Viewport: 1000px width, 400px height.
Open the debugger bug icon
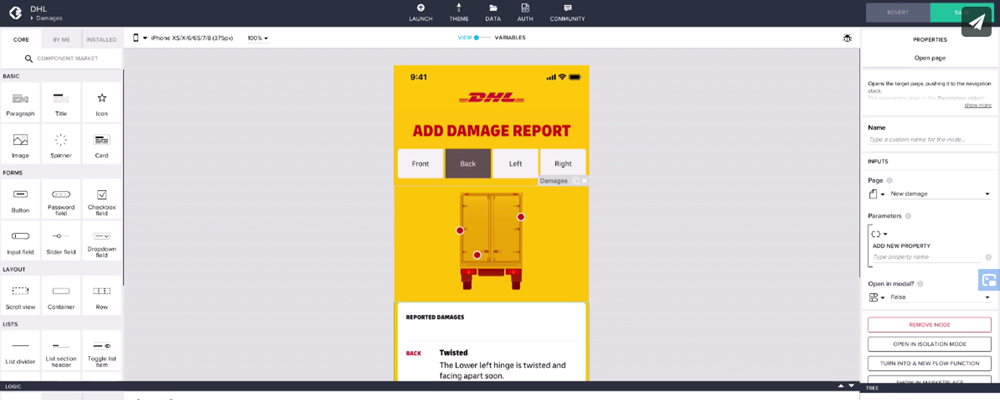847,38
